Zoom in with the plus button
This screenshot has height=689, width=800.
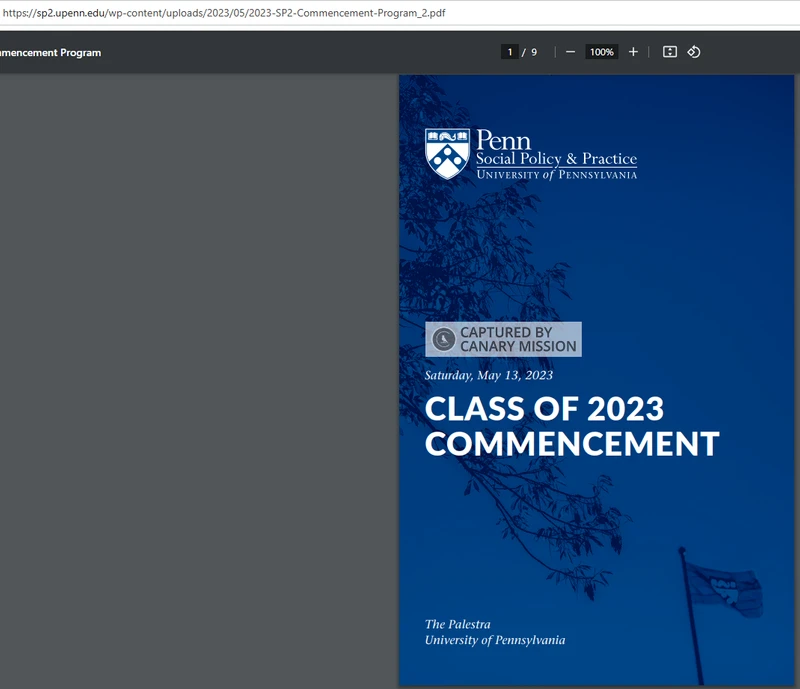633,52
